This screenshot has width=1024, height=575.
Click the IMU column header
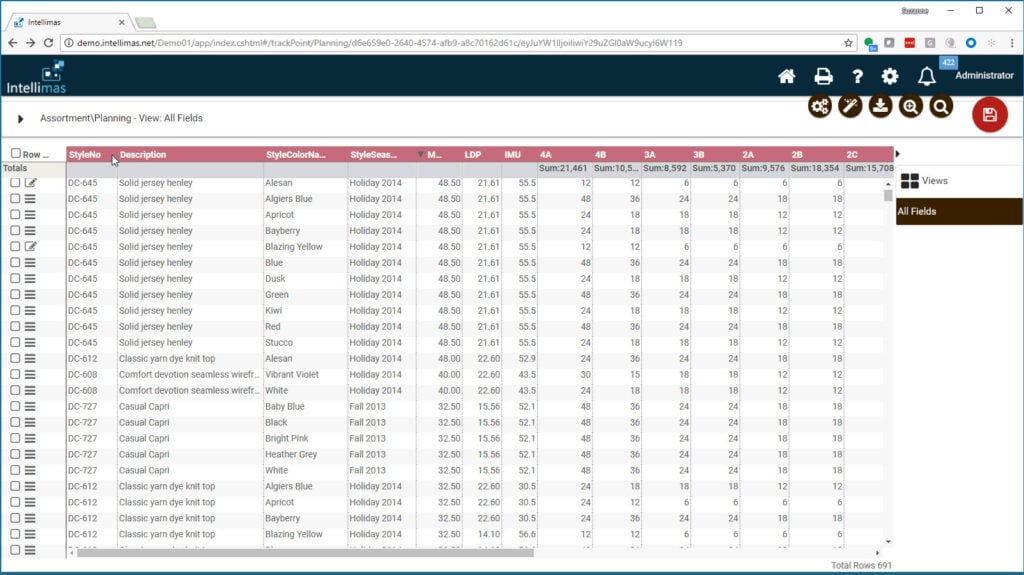[x=513, y=155]
